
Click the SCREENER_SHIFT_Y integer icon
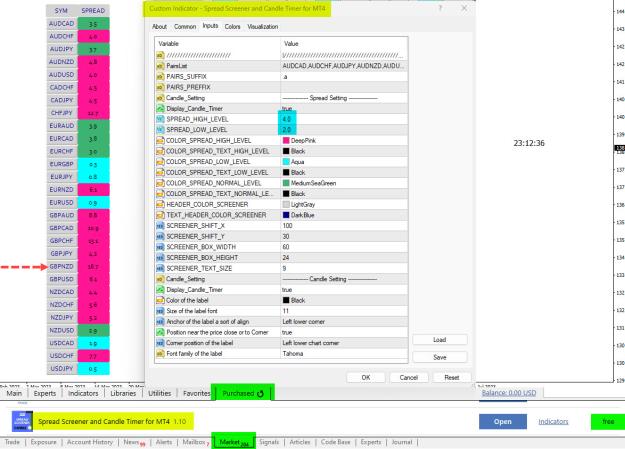pos(160,236)
